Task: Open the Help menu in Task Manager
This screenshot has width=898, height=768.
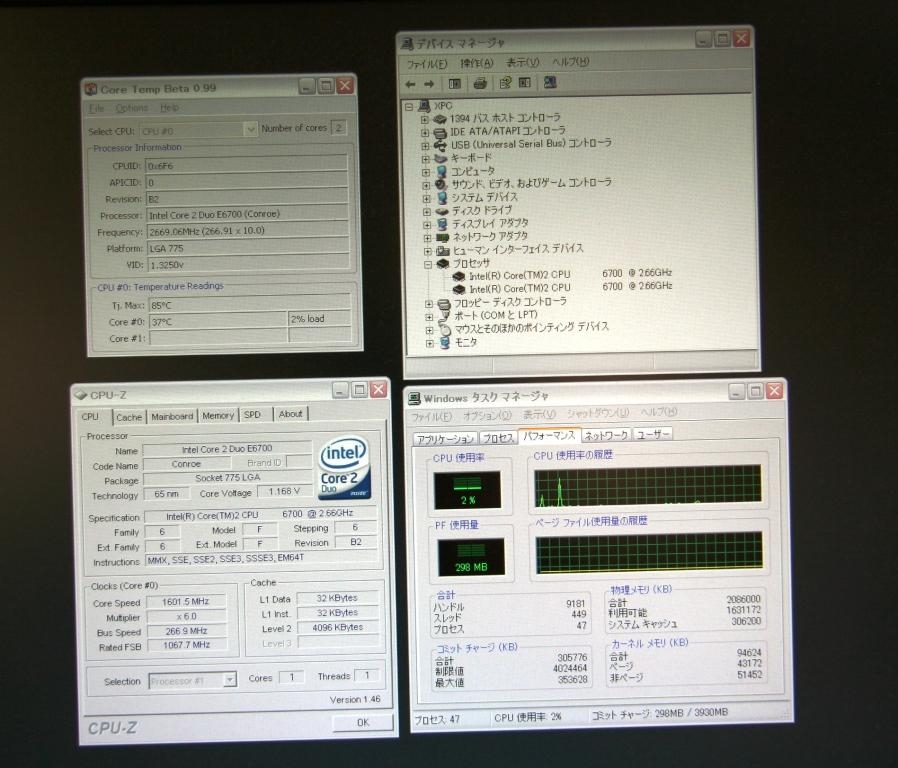Action: pos(659,412)
